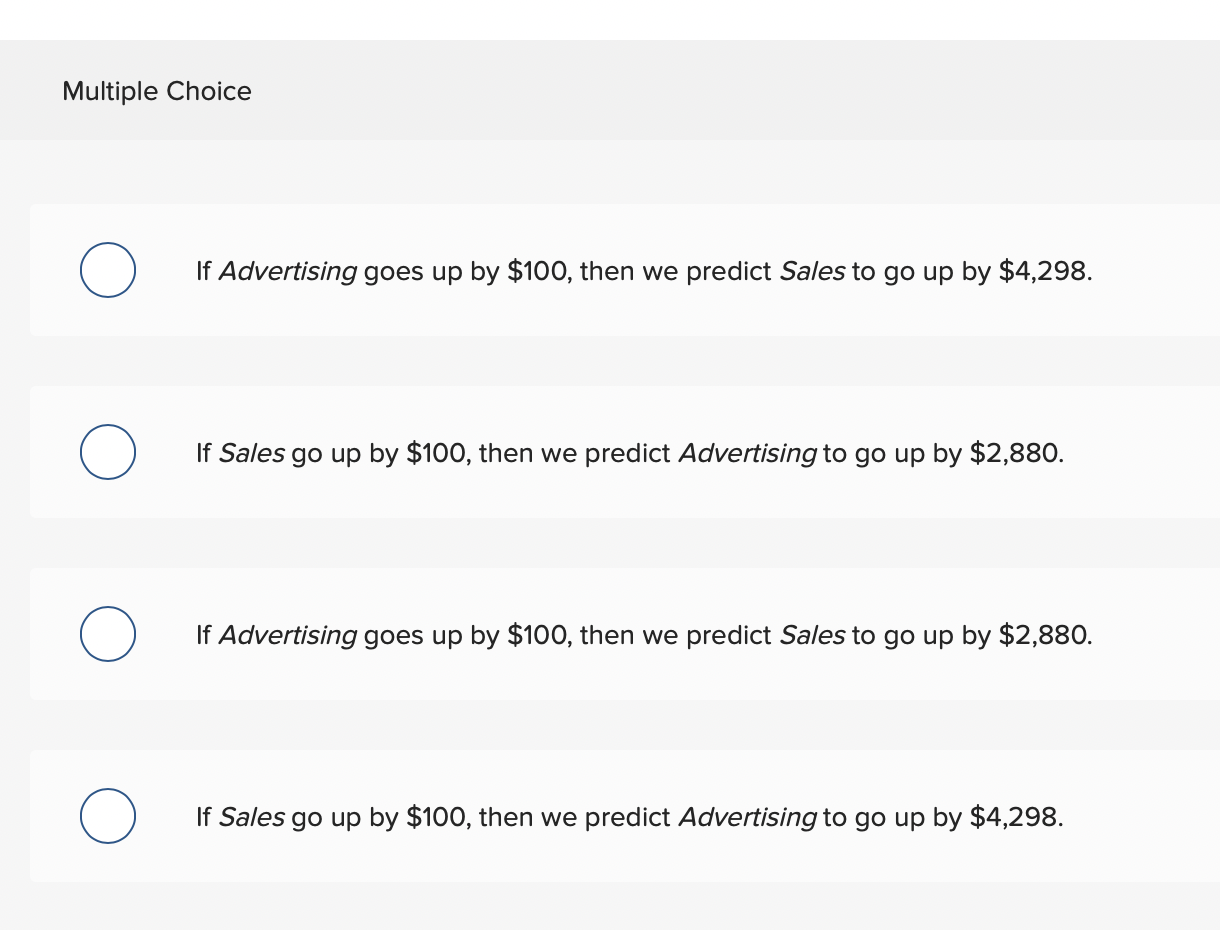
Task: Click the $4,298 amount in the last option
Action: [1017, 818]
